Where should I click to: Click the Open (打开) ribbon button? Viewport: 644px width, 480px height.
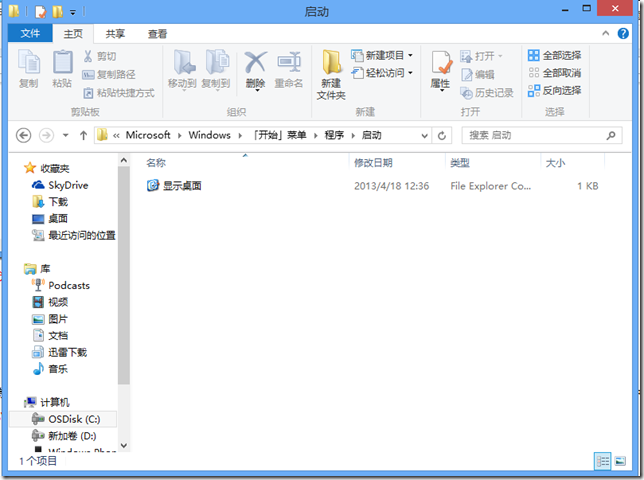pos(481,56)
